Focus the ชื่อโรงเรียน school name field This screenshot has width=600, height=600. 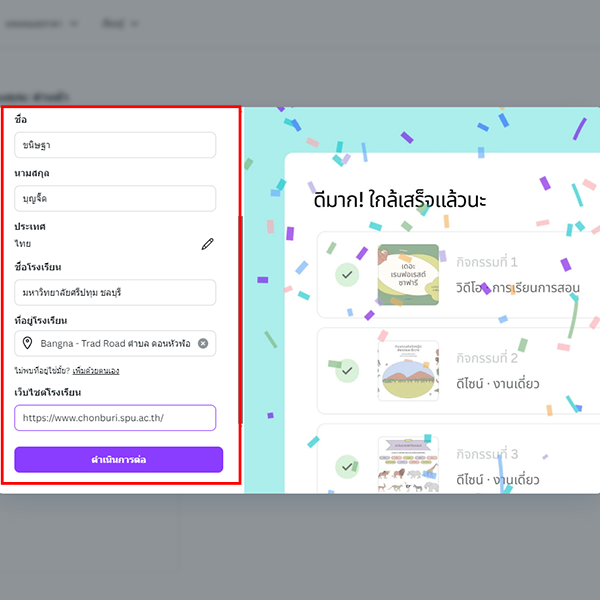[115, 292]
